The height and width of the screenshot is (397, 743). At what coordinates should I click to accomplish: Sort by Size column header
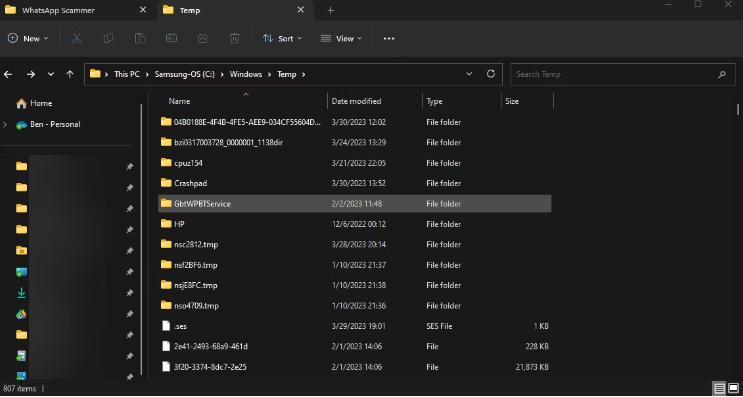point(512,101)
